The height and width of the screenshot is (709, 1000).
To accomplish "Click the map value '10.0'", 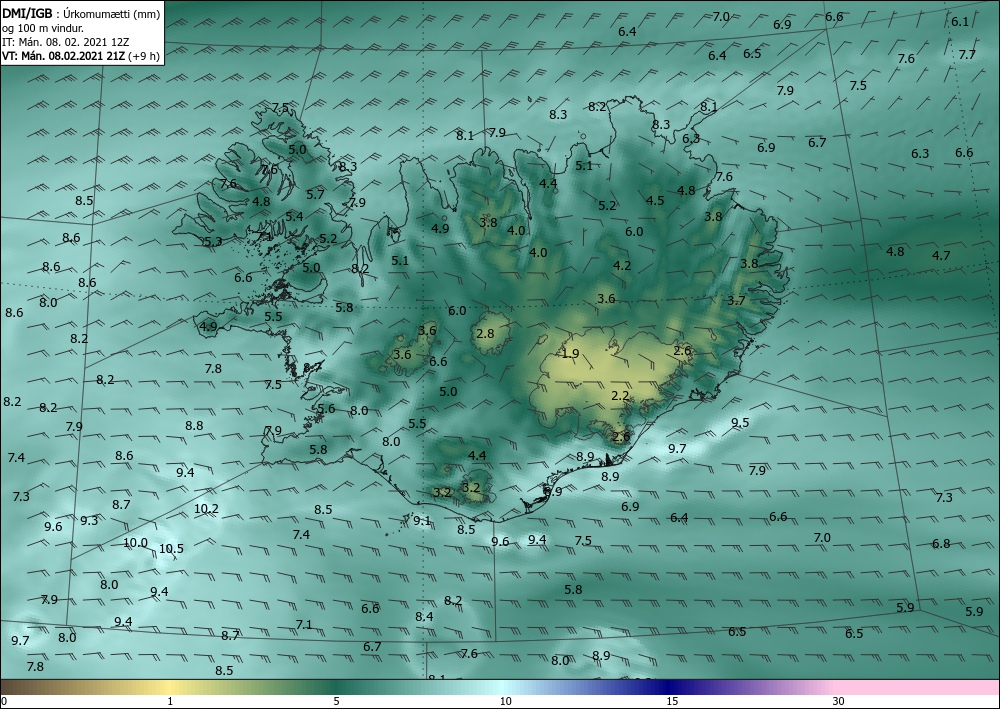I will pos(135,543).
